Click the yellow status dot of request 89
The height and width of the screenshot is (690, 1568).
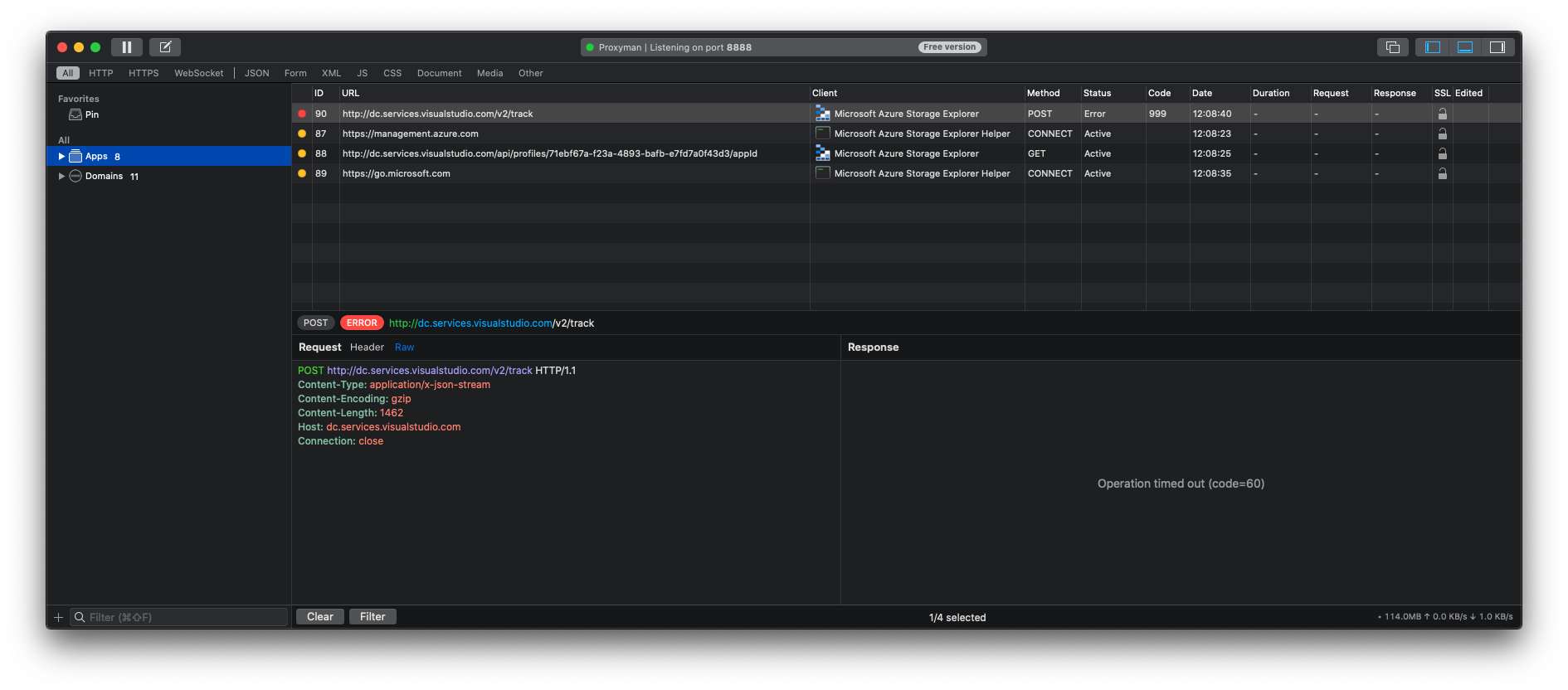point(302,173)
